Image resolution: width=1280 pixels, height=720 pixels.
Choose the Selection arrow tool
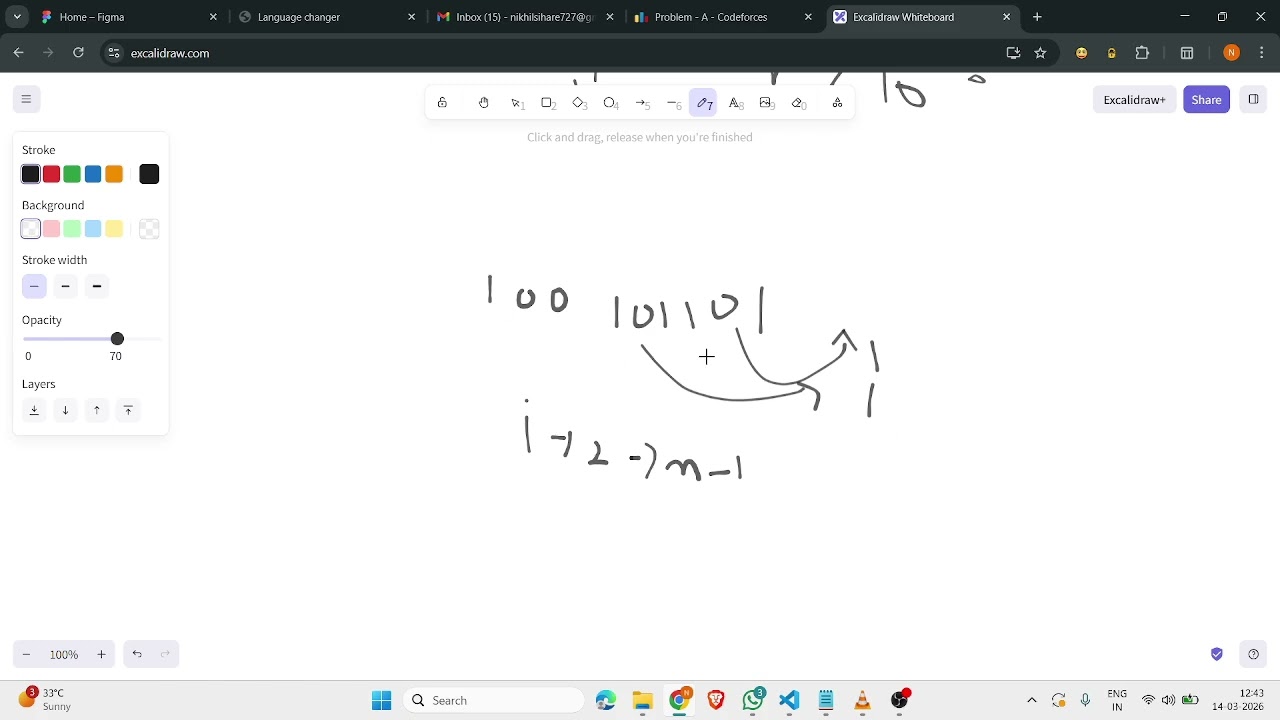coord(516,103)
